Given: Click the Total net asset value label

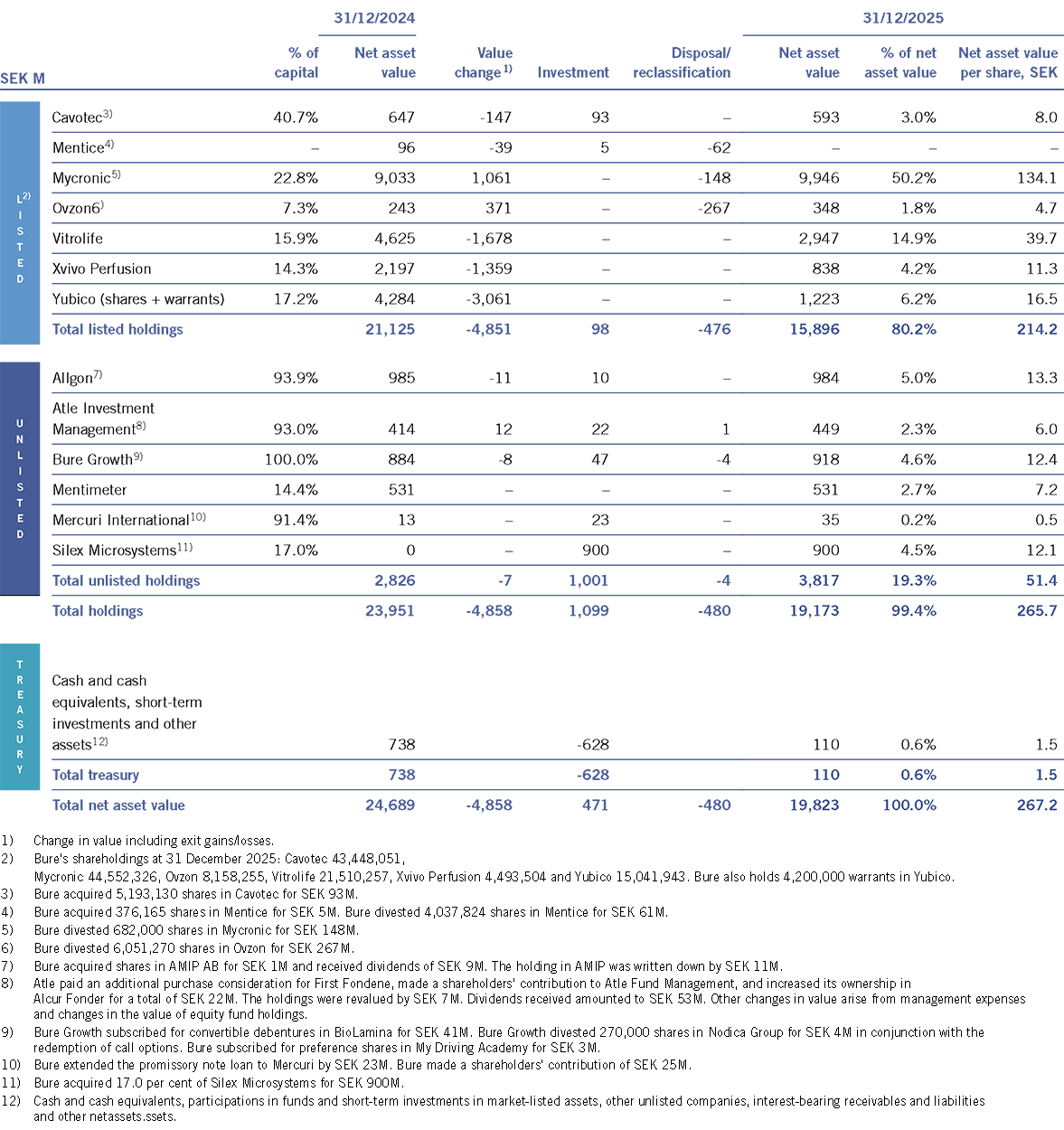Looking at the screenshot, I should [118, 805].
